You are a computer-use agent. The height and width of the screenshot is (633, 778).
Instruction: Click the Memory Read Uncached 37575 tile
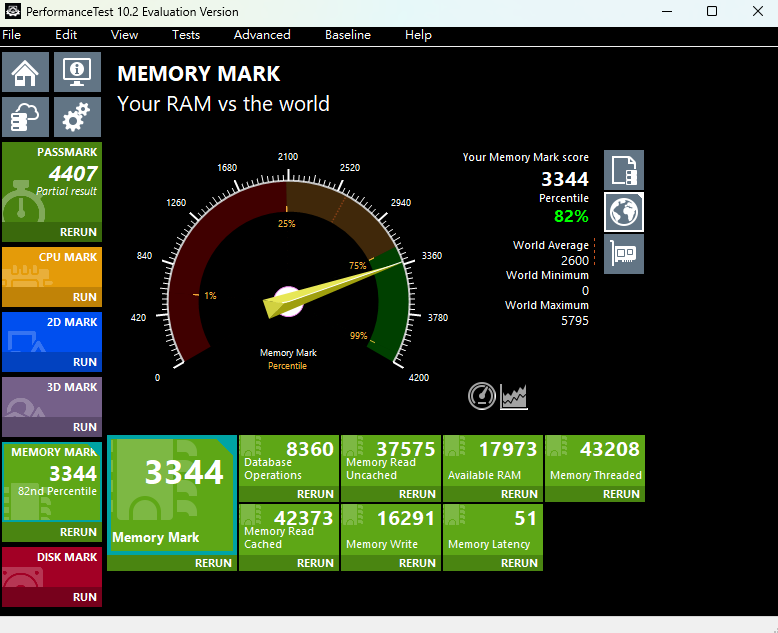tap(391, 461)
